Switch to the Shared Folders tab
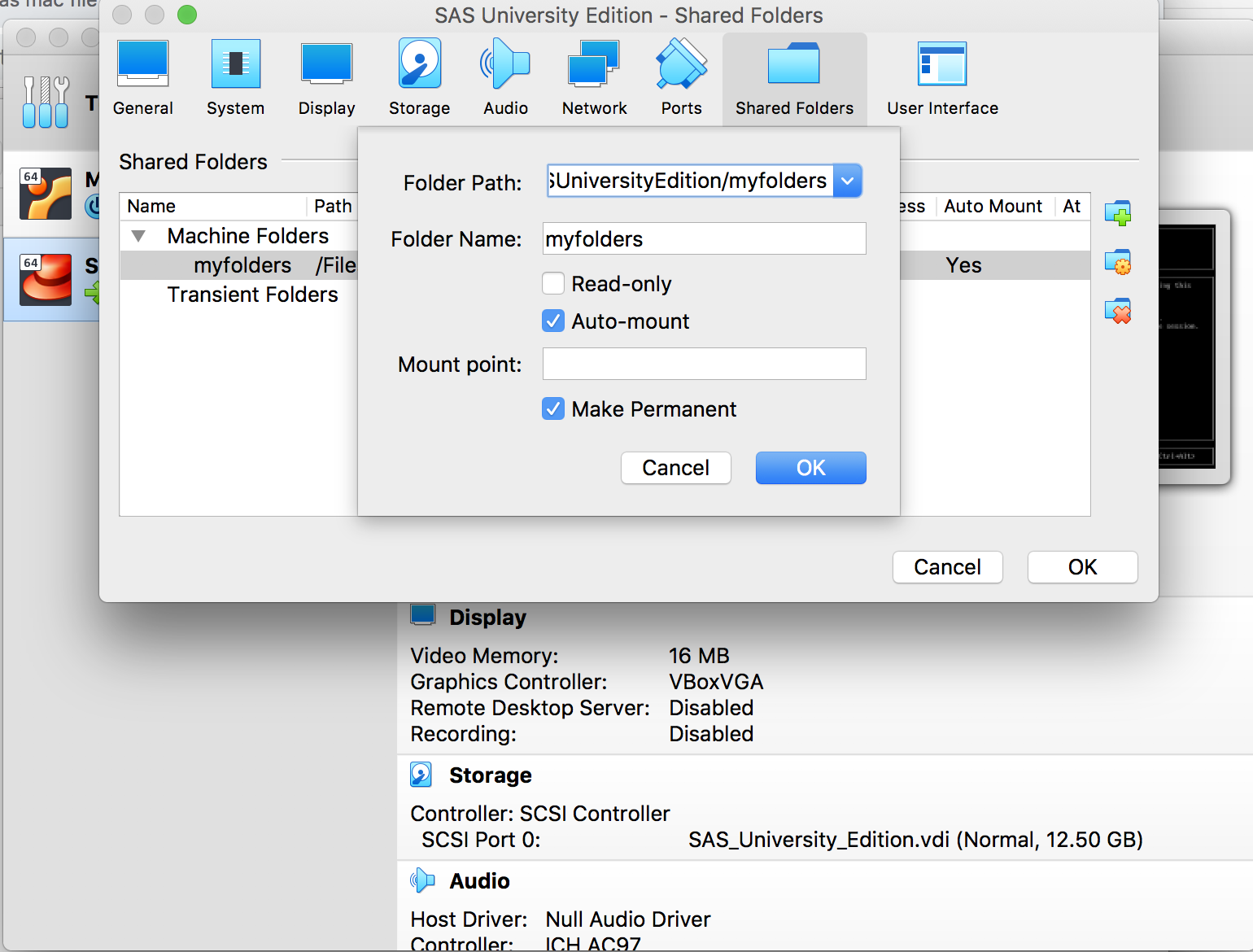Screen dimensions: 1253x952 [794, 77]
